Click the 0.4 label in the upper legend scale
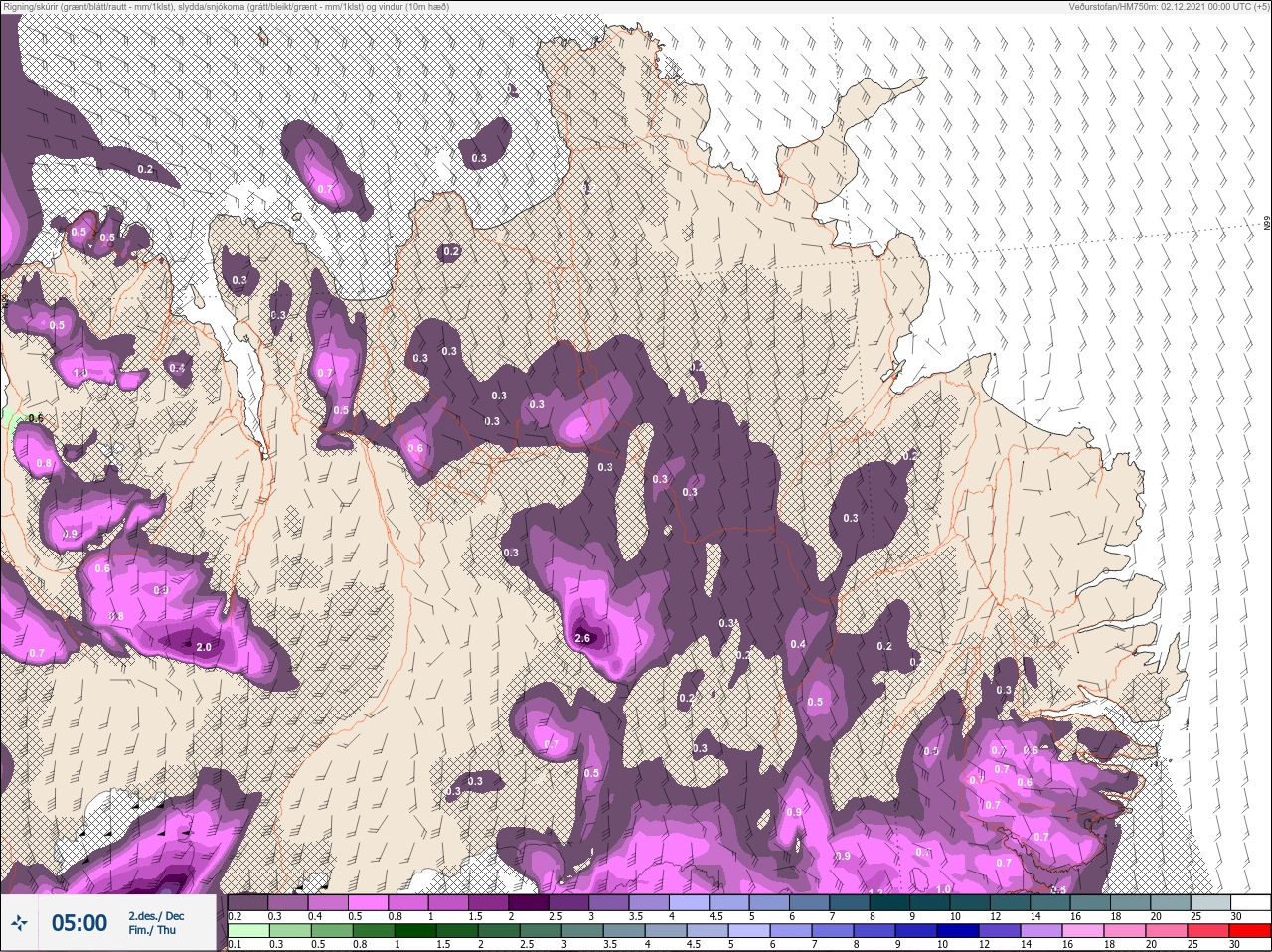 coord(315,916)
